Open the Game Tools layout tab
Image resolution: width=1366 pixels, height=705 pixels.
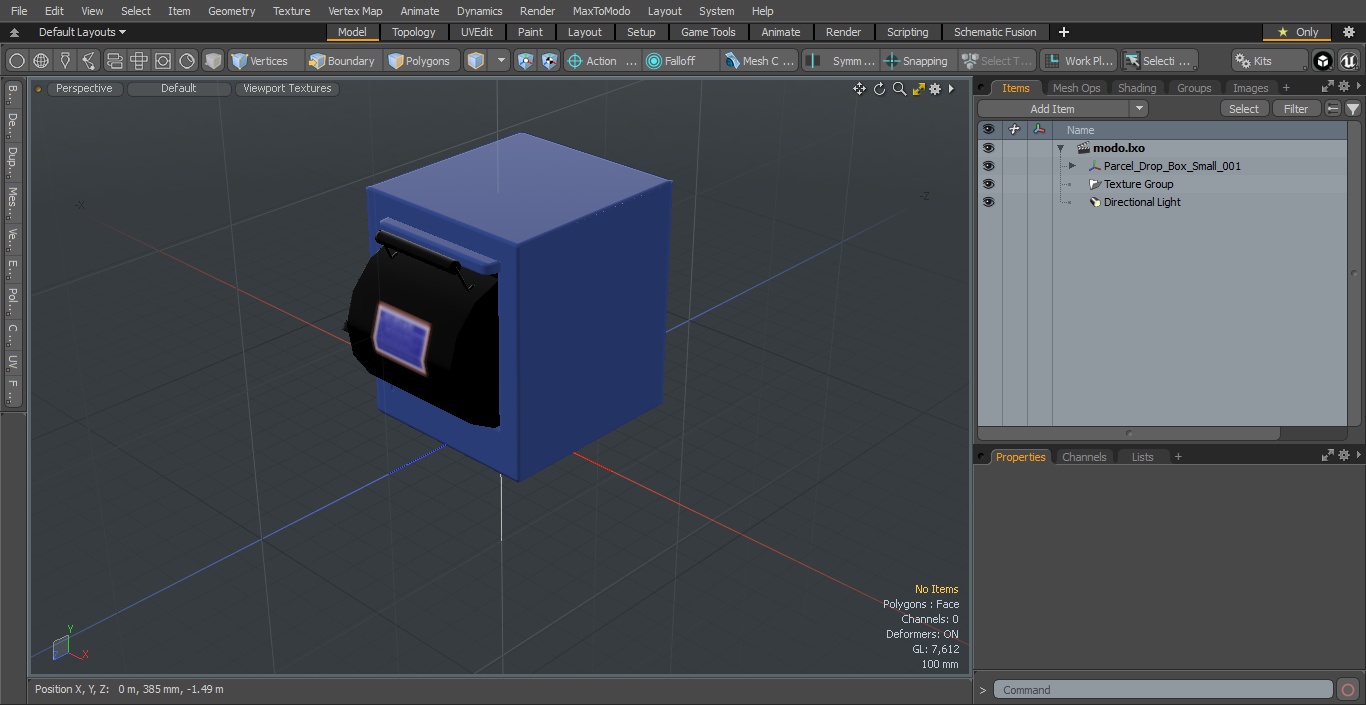point(708,32)
